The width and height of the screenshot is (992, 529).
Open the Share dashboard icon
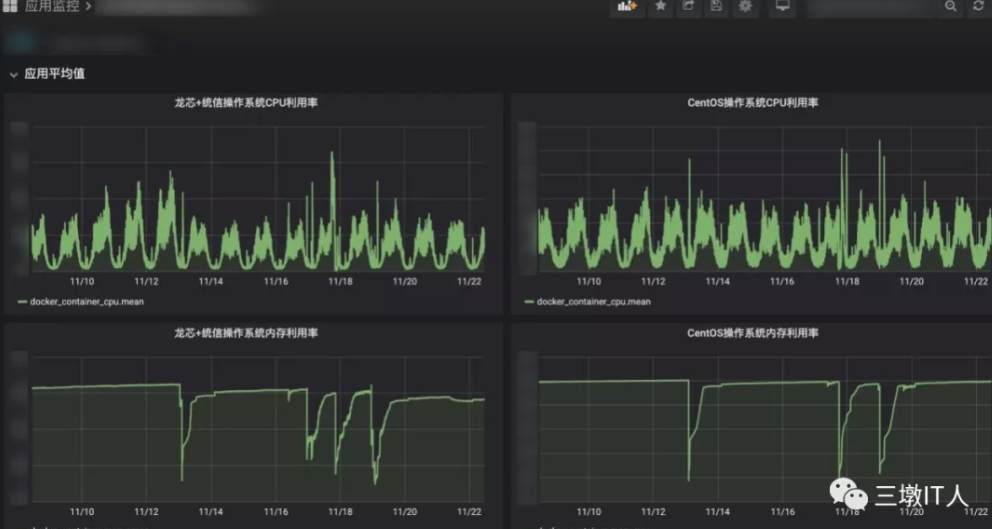pyautogui.click(x=688, y=7)
